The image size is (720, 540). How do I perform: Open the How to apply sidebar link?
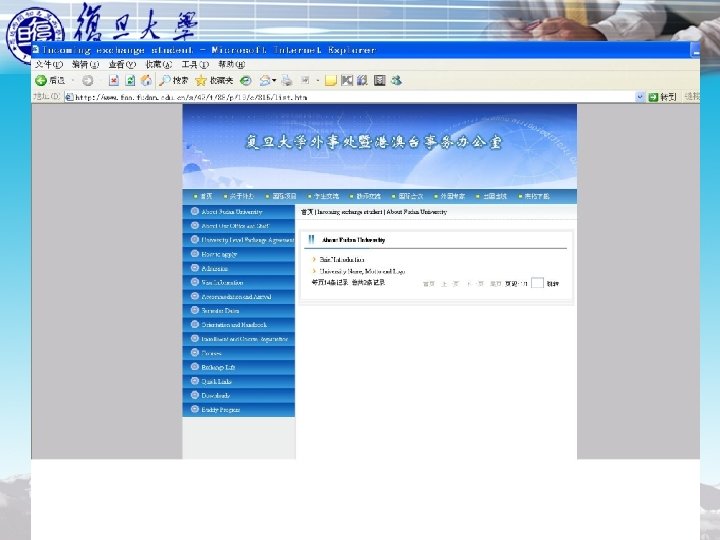coord(219,254)
